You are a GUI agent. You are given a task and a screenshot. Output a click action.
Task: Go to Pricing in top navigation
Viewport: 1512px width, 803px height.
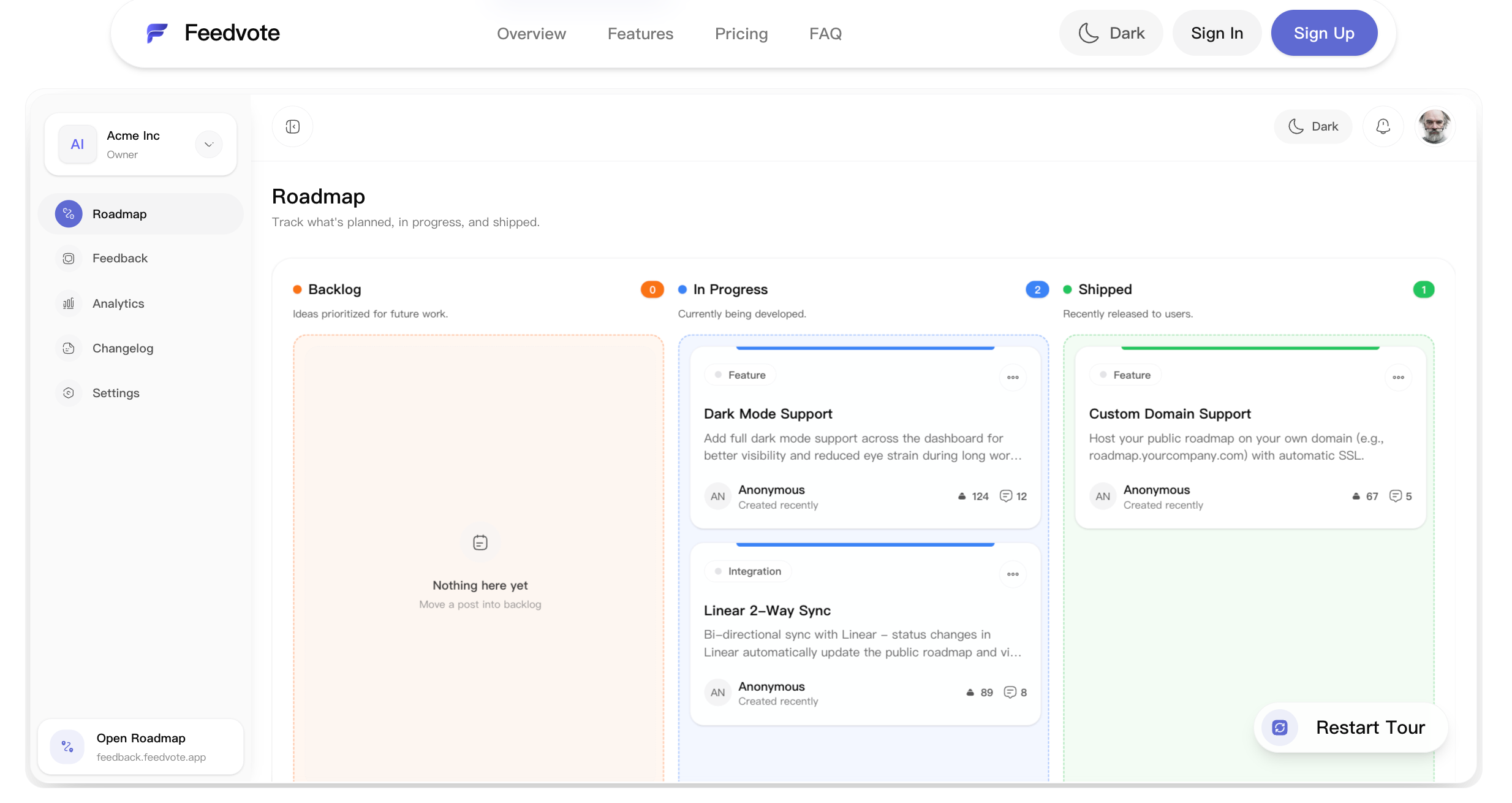click(x=741, y=34)
